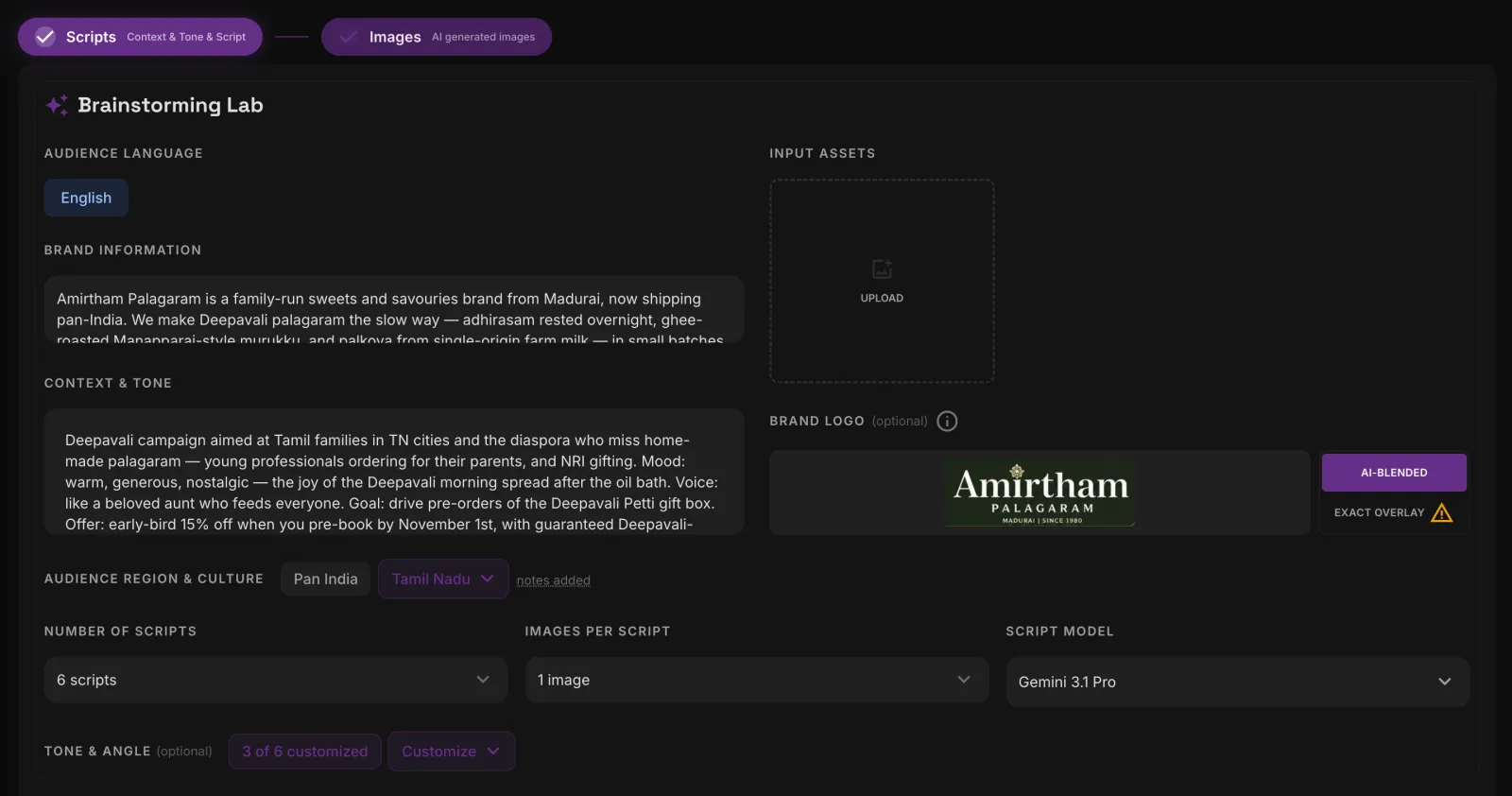Expand the Images per Script dropdown

(757, 680)
